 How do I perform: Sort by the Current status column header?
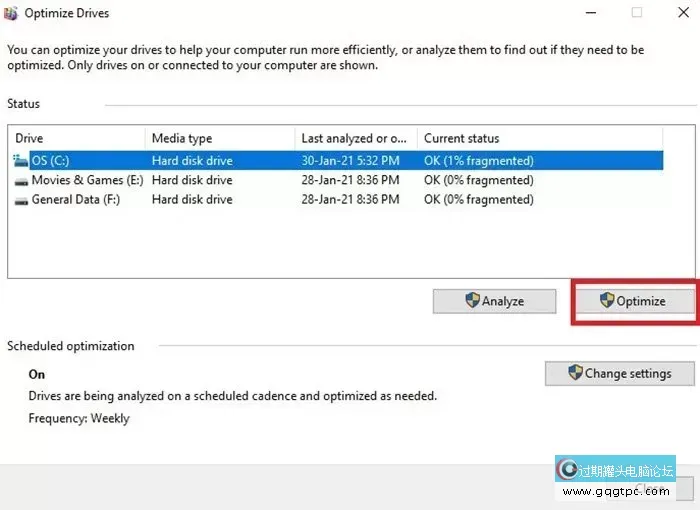pyautogui.click(x=538, y=138)
